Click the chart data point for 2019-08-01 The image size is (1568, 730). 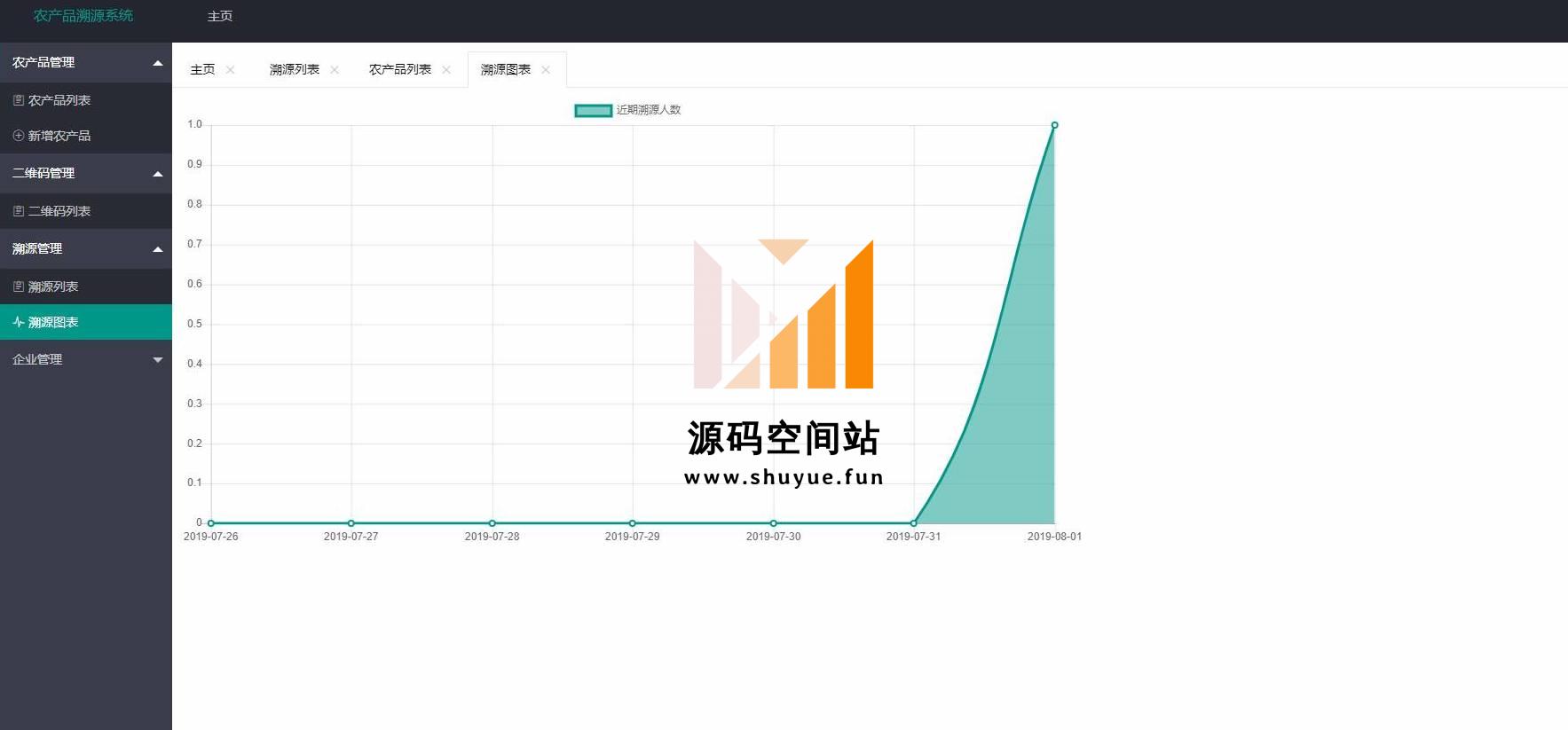click(1054, 125)
